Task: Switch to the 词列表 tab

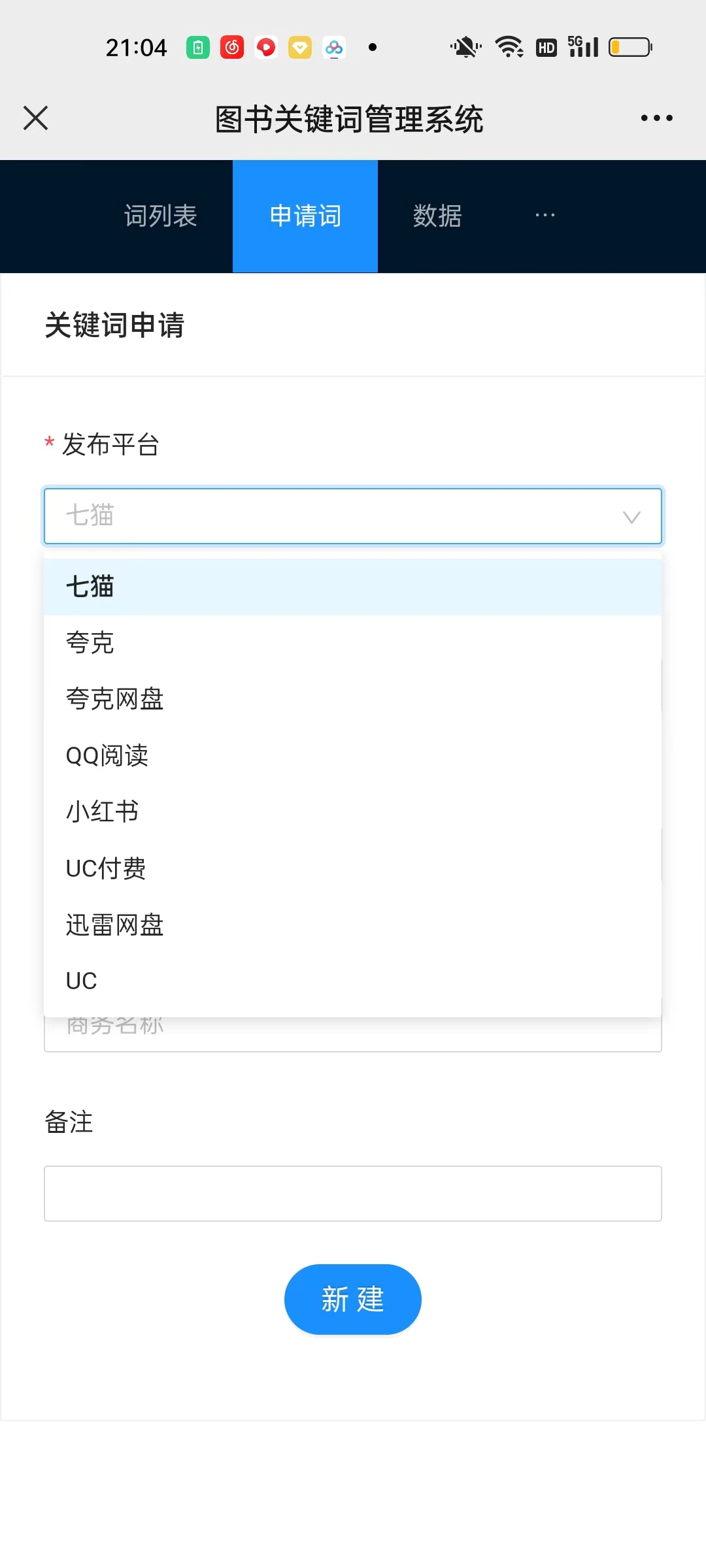Action: click(160, 216)
